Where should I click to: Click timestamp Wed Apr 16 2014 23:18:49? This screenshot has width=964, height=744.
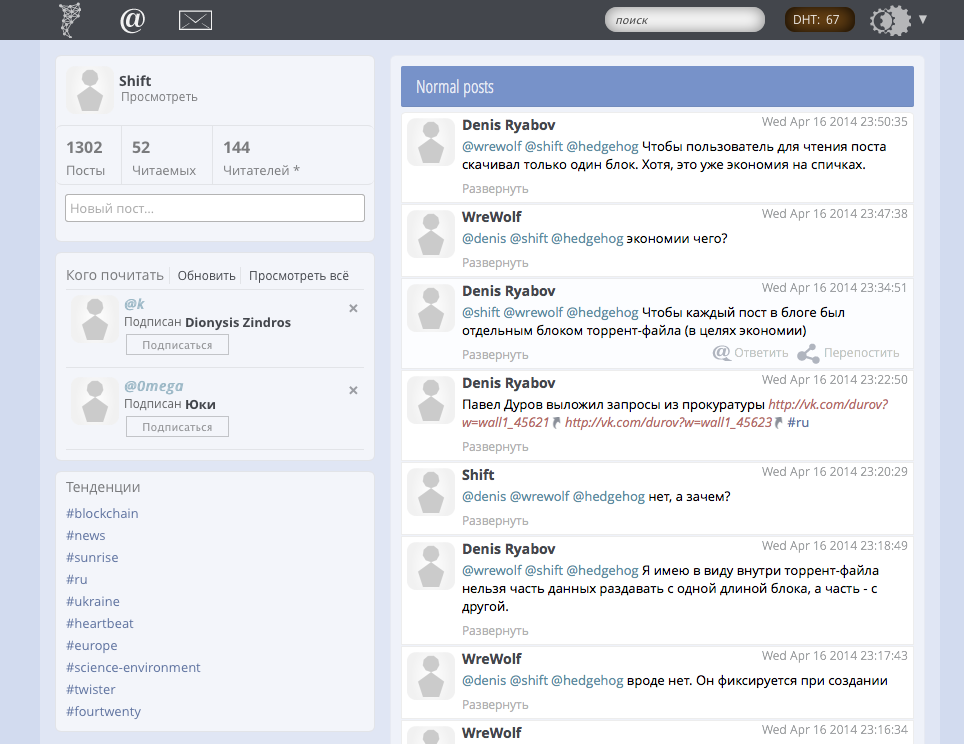coord(834,545)
